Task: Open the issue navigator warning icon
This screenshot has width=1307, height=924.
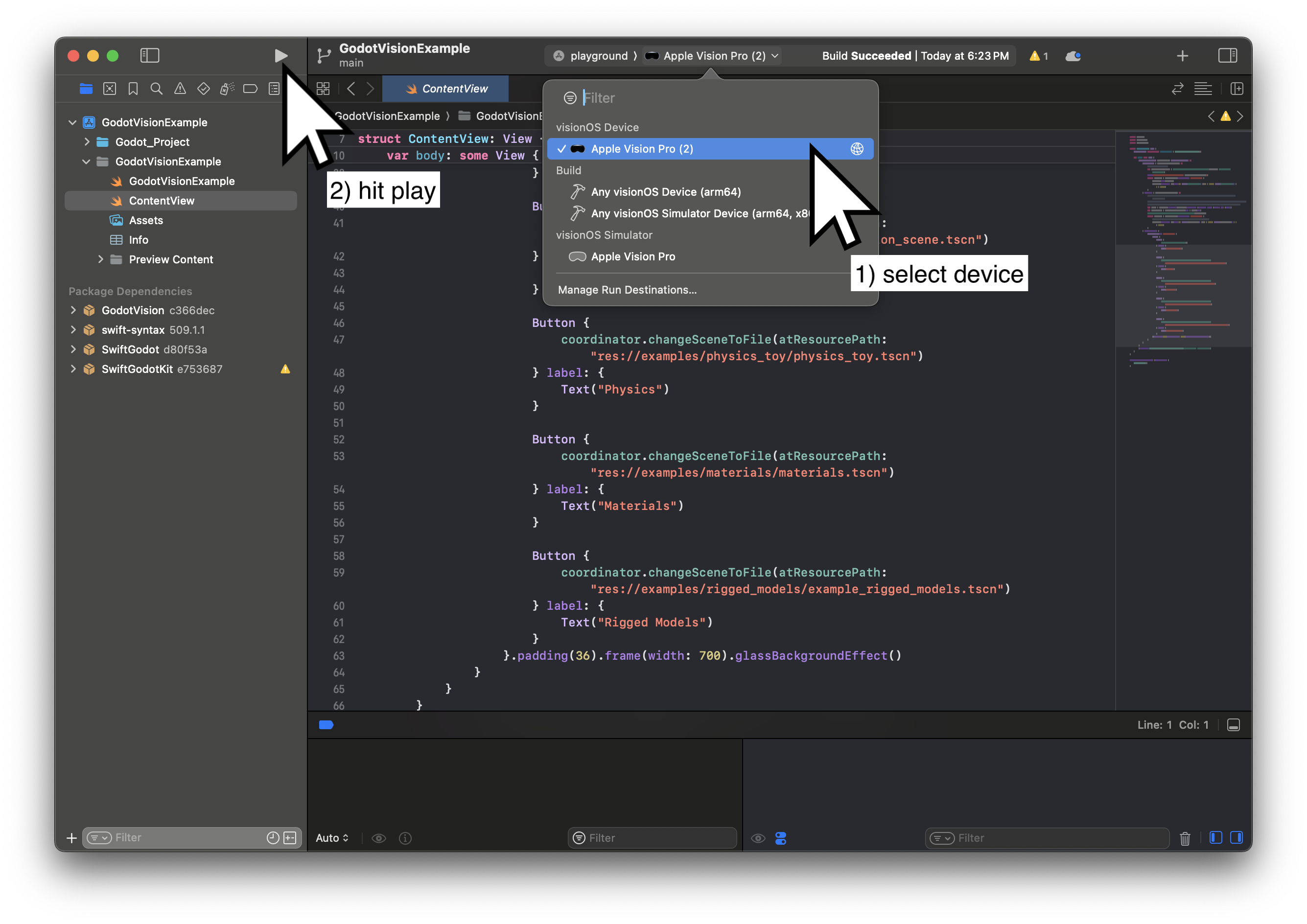Action: (x=180, y=89)
